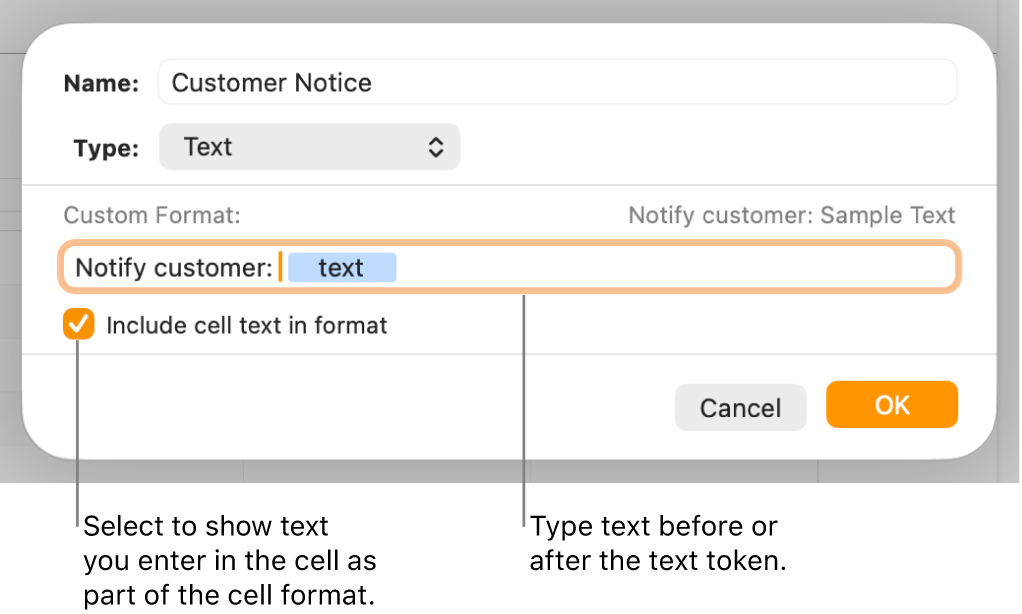Place the cursor in the Custom Format entry field

click(x=600, y=267)
